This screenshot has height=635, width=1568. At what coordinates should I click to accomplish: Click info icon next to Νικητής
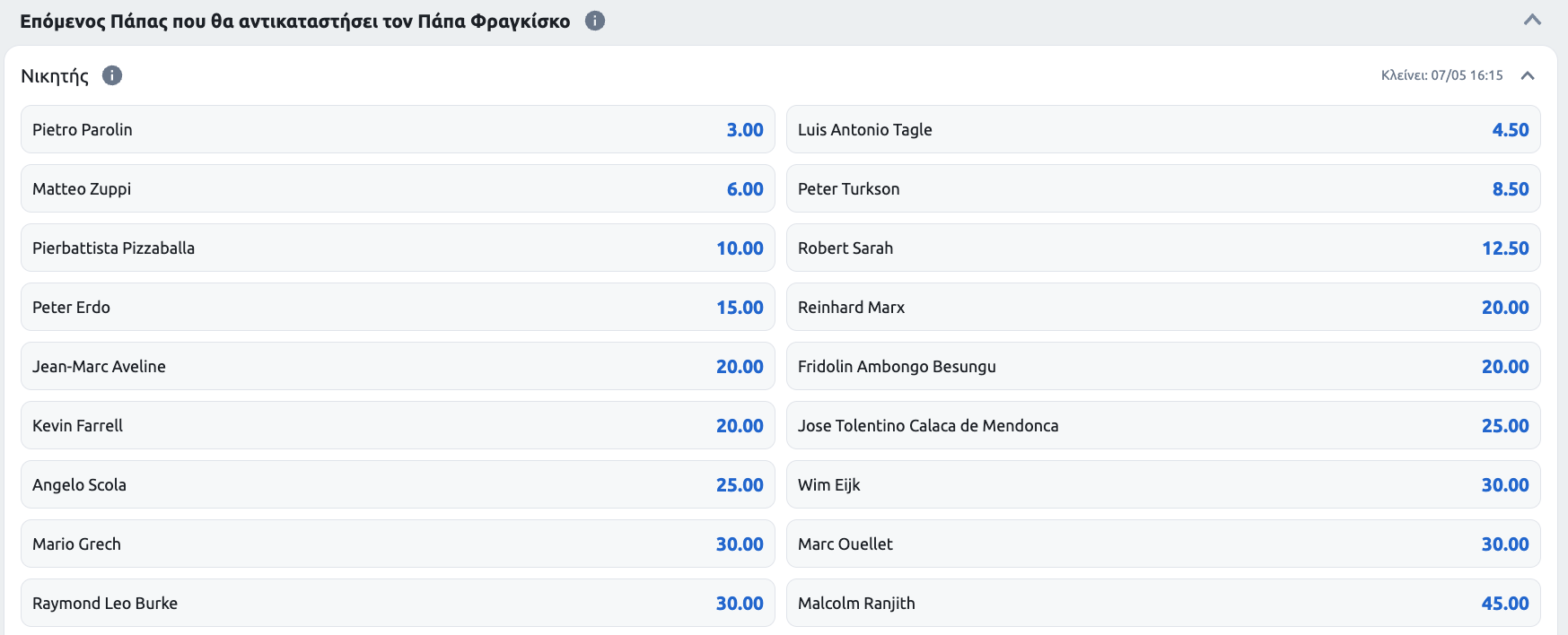(x=112, y=75)
